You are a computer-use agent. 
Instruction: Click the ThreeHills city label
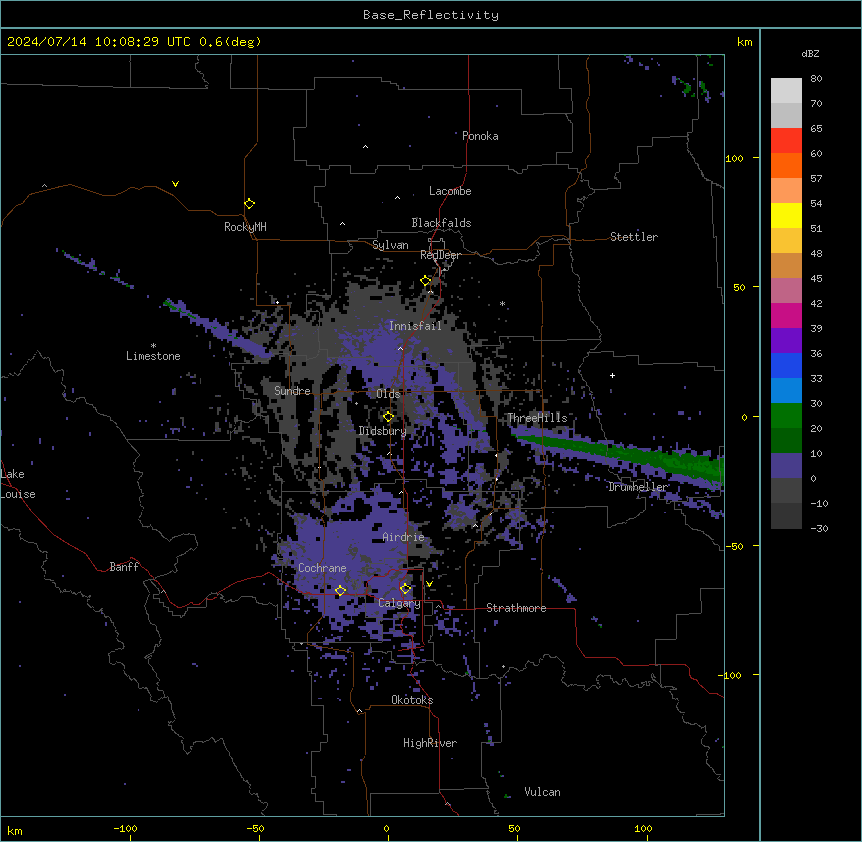(537, 418)
